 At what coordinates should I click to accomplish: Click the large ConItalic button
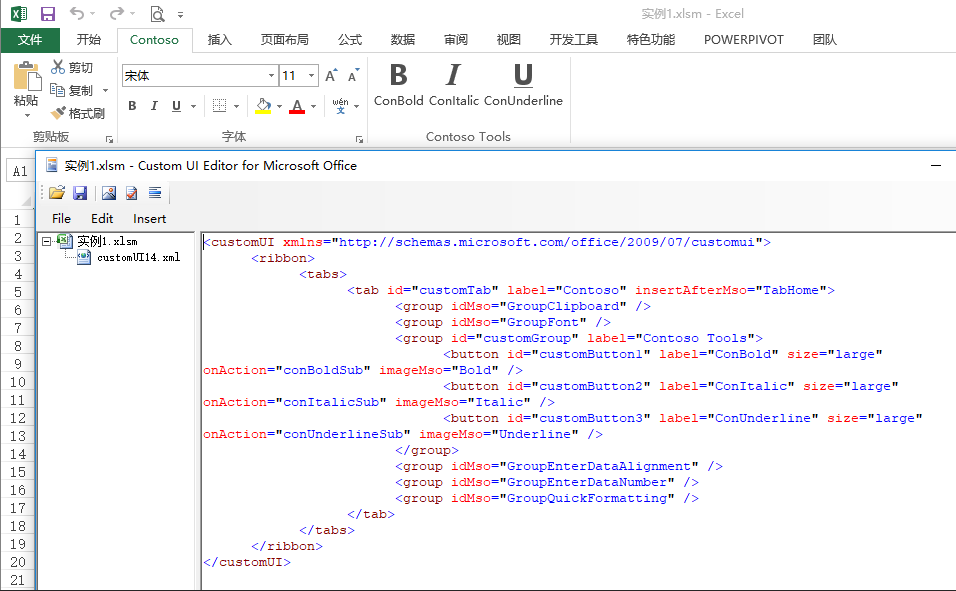[x=454, y=85]
